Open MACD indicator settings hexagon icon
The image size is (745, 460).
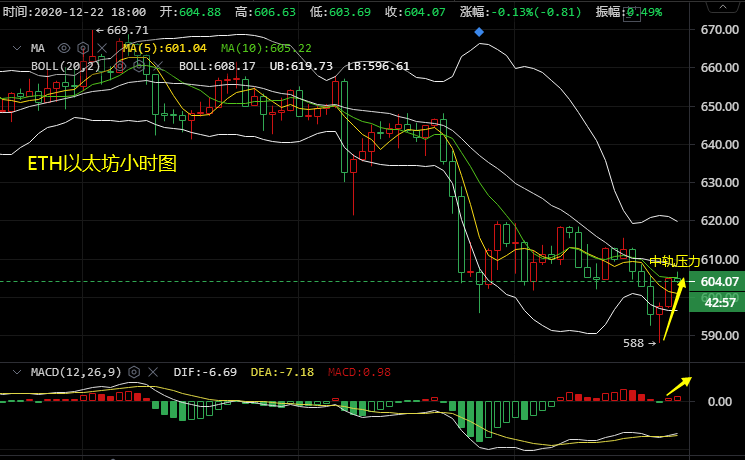[134, 372]
